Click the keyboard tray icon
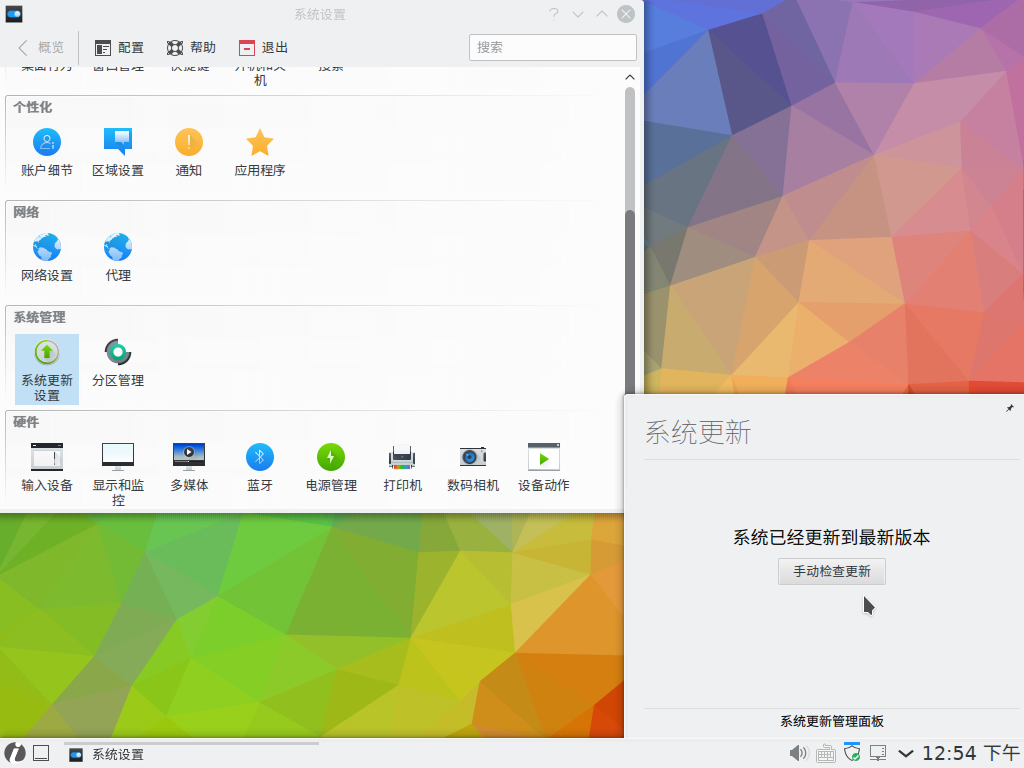Screen dimensions: 1024x768 (825, 754)
